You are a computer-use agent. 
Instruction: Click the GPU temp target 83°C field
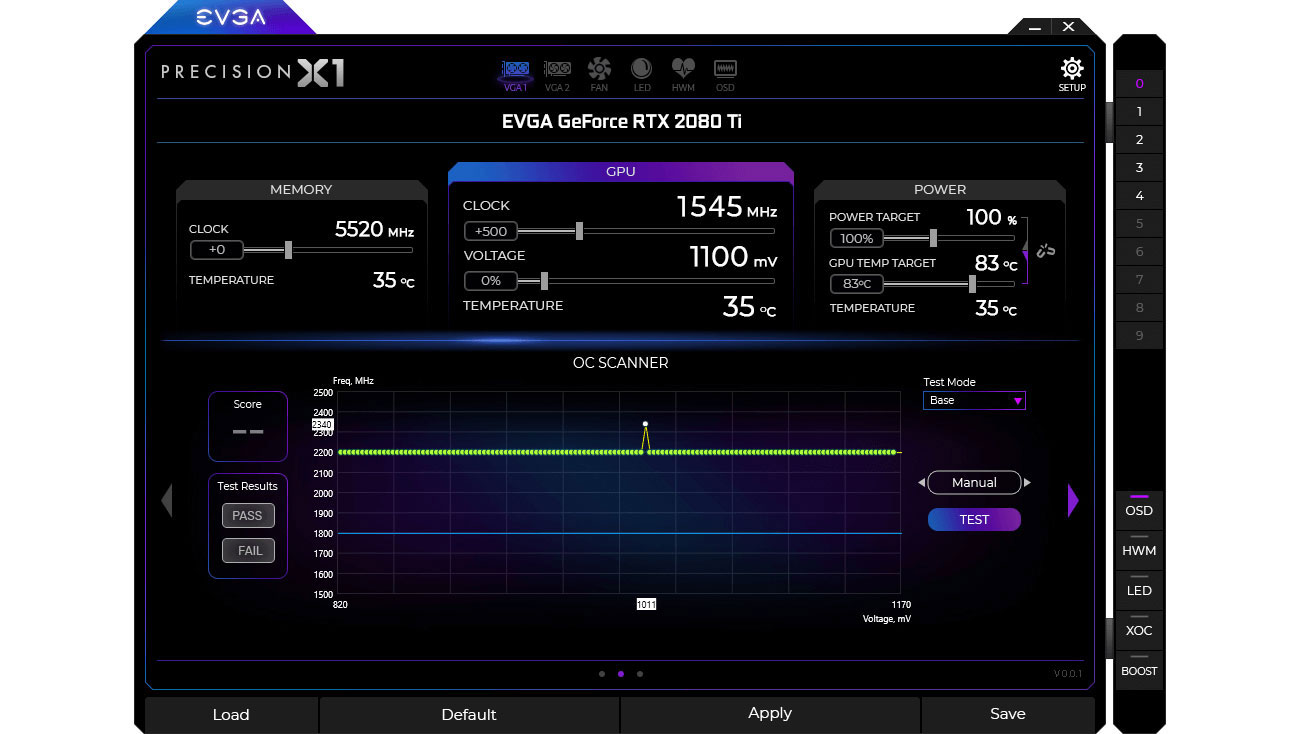[x=857, y=284]
